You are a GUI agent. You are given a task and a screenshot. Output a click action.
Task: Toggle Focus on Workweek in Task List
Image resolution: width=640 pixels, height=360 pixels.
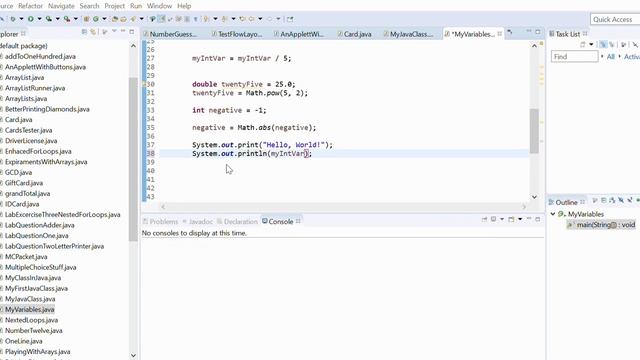(x=623, y=44)
